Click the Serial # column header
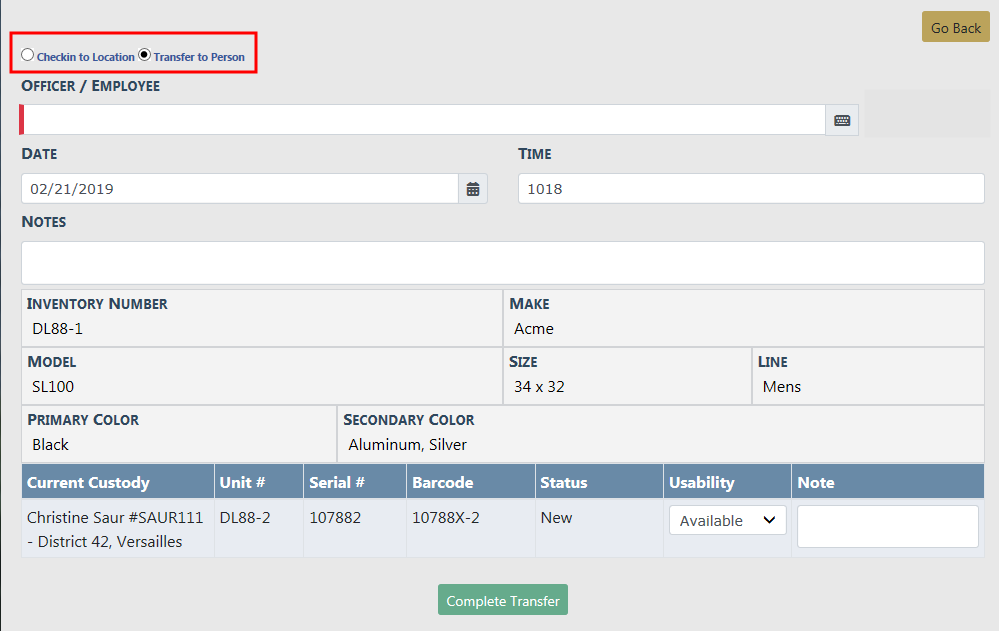The image size is (999, 631). (337, 482)
